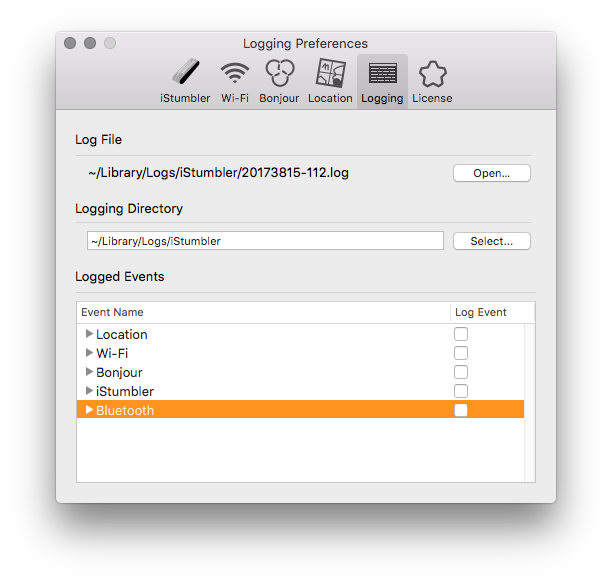The width and height of the screenshot is (612, 583).
Task: Select the Wi-Fi row in events list
Action: click(300, 353)
